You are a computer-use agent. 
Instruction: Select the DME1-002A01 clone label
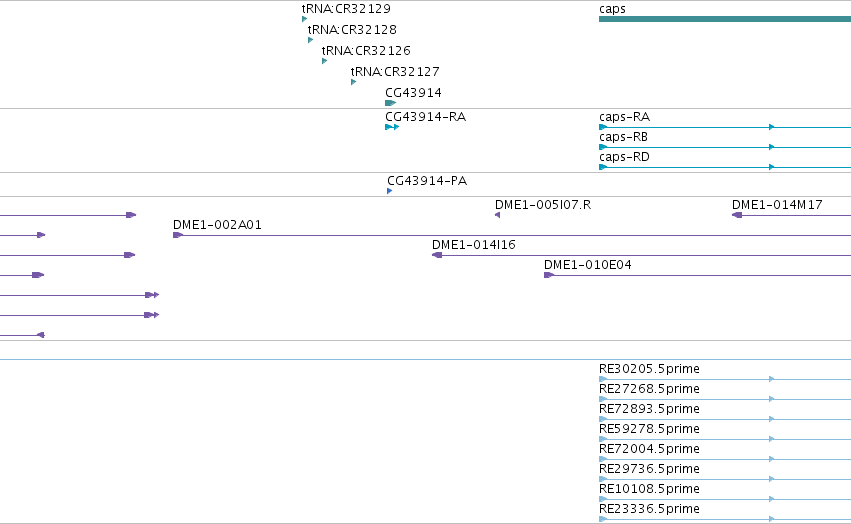[x=217, y=225]
